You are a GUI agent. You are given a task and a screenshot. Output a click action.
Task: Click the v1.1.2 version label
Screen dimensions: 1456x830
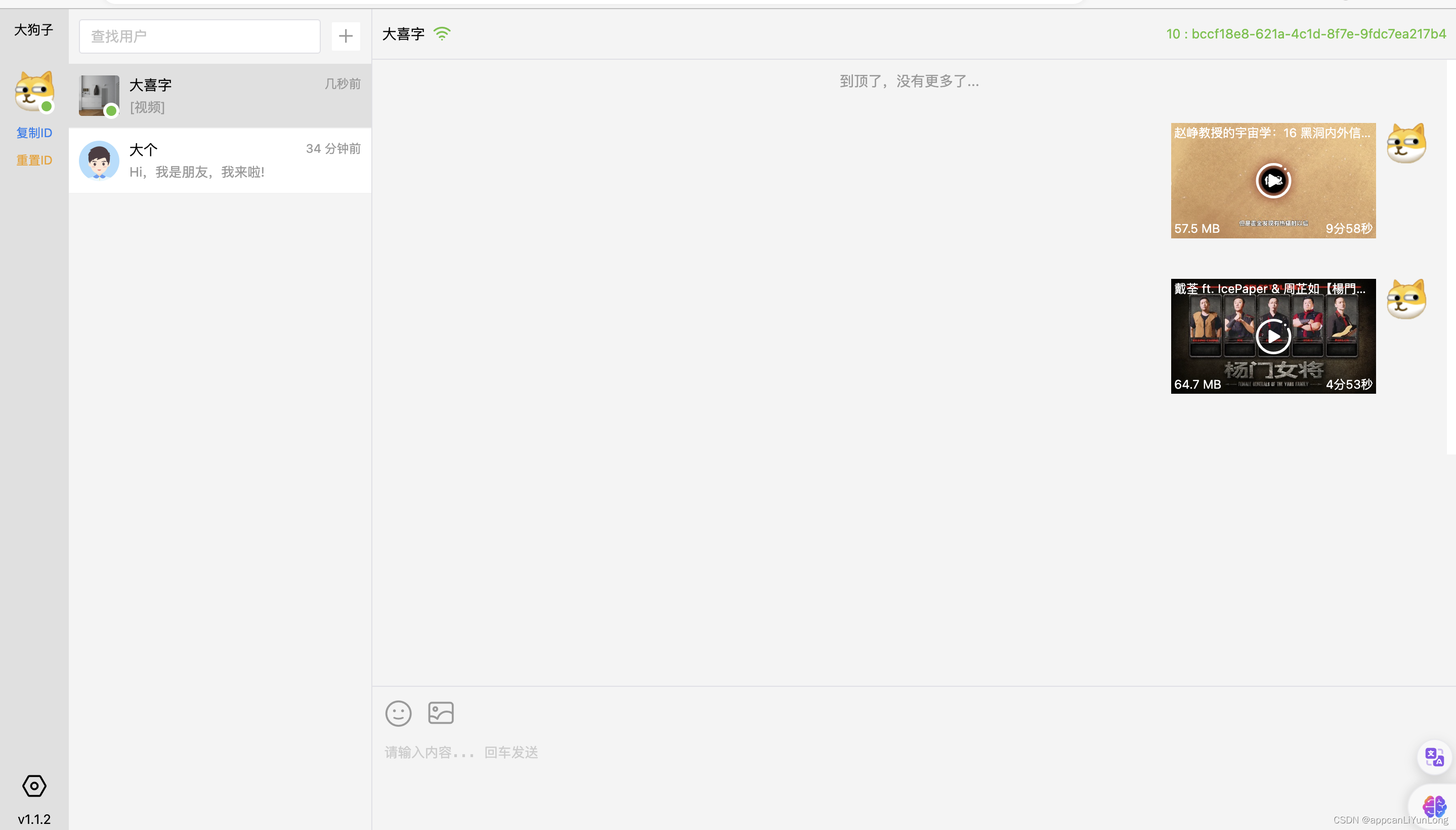(x=34, y=819)
